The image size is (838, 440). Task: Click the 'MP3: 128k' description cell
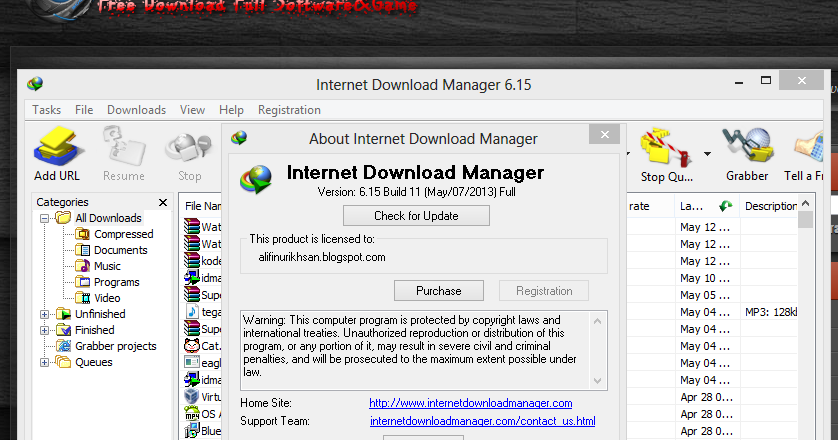coord(771,312)
